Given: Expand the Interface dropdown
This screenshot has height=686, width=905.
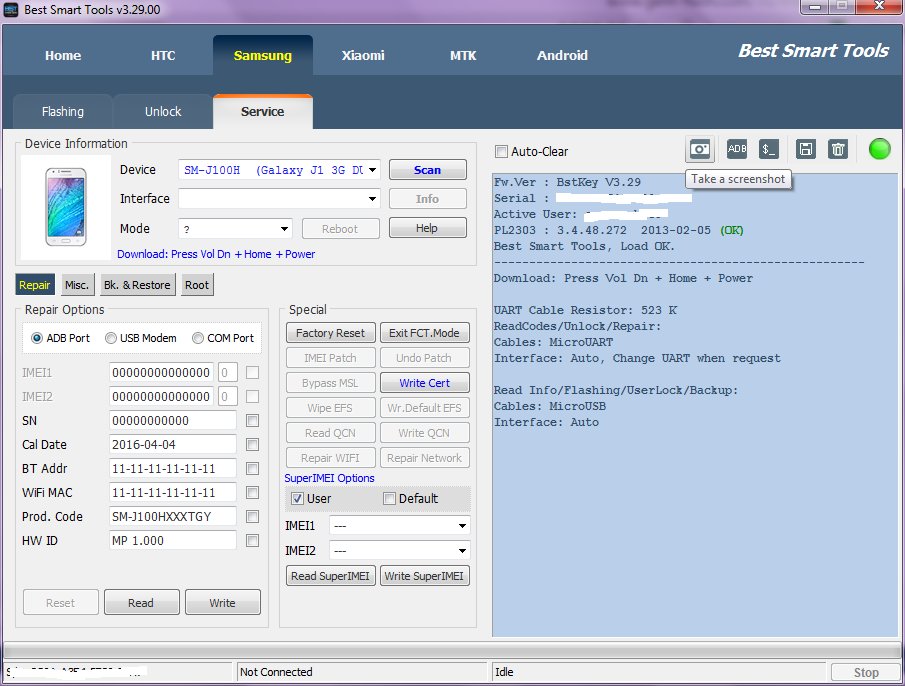Looking at the screenshot, I should click(372, 199).
